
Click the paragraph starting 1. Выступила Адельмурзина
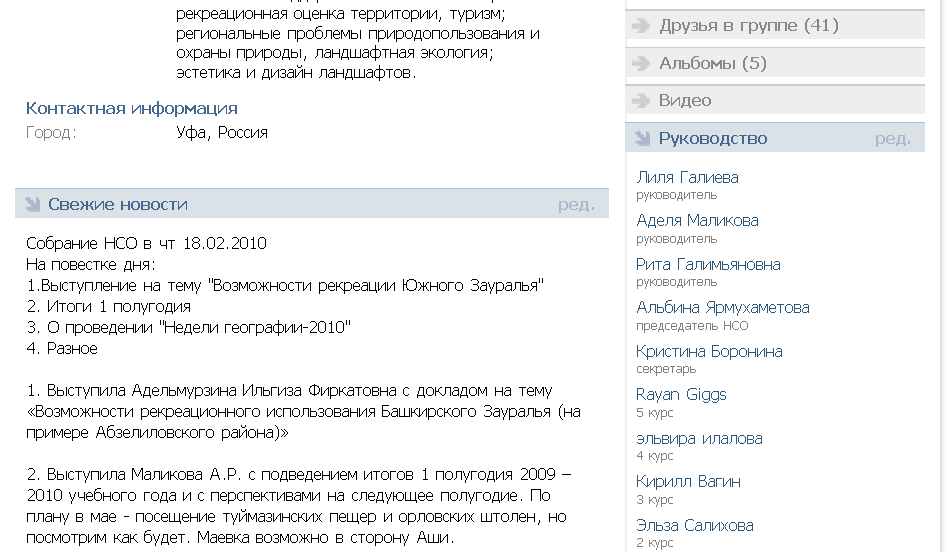[x=303, y=411]
